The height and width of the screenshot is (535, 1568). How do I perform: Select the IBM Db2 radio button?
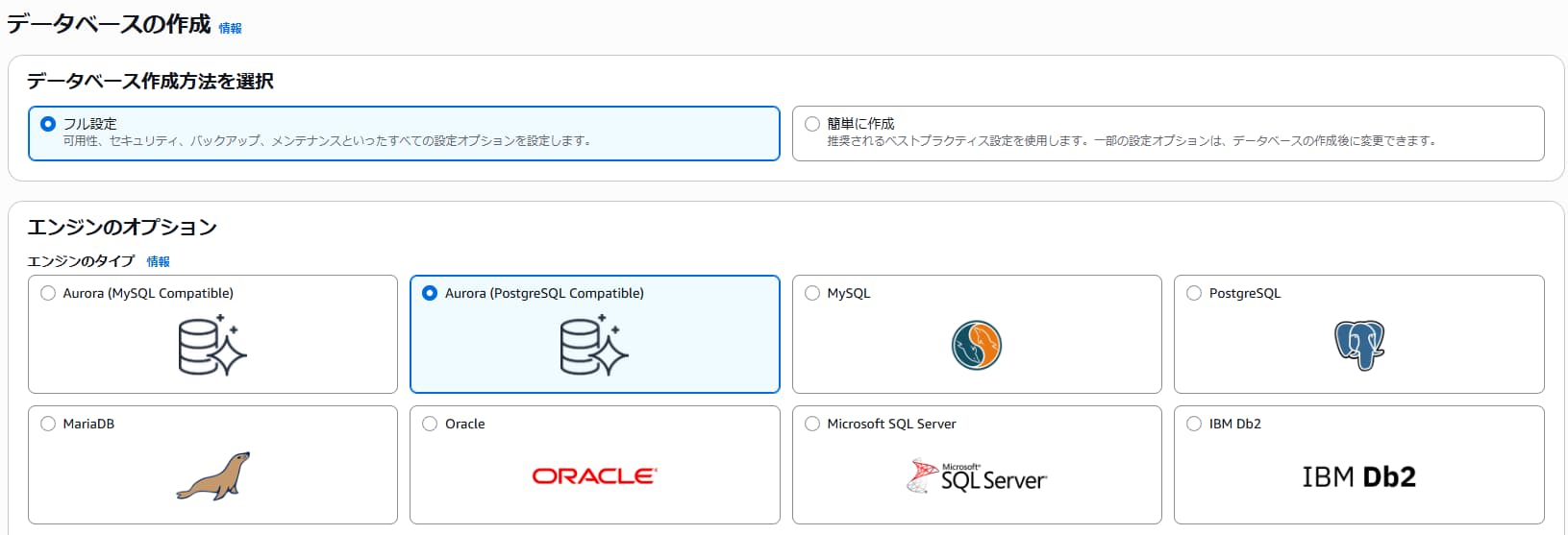point(1194,424)
